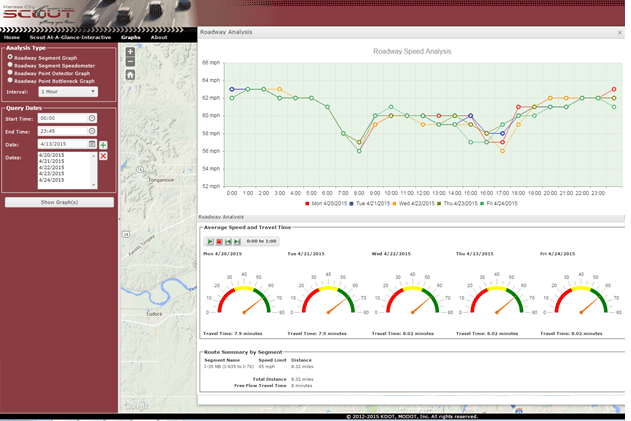Open the Scout At-A-Glance-Interactive menu

click(69, 37)
